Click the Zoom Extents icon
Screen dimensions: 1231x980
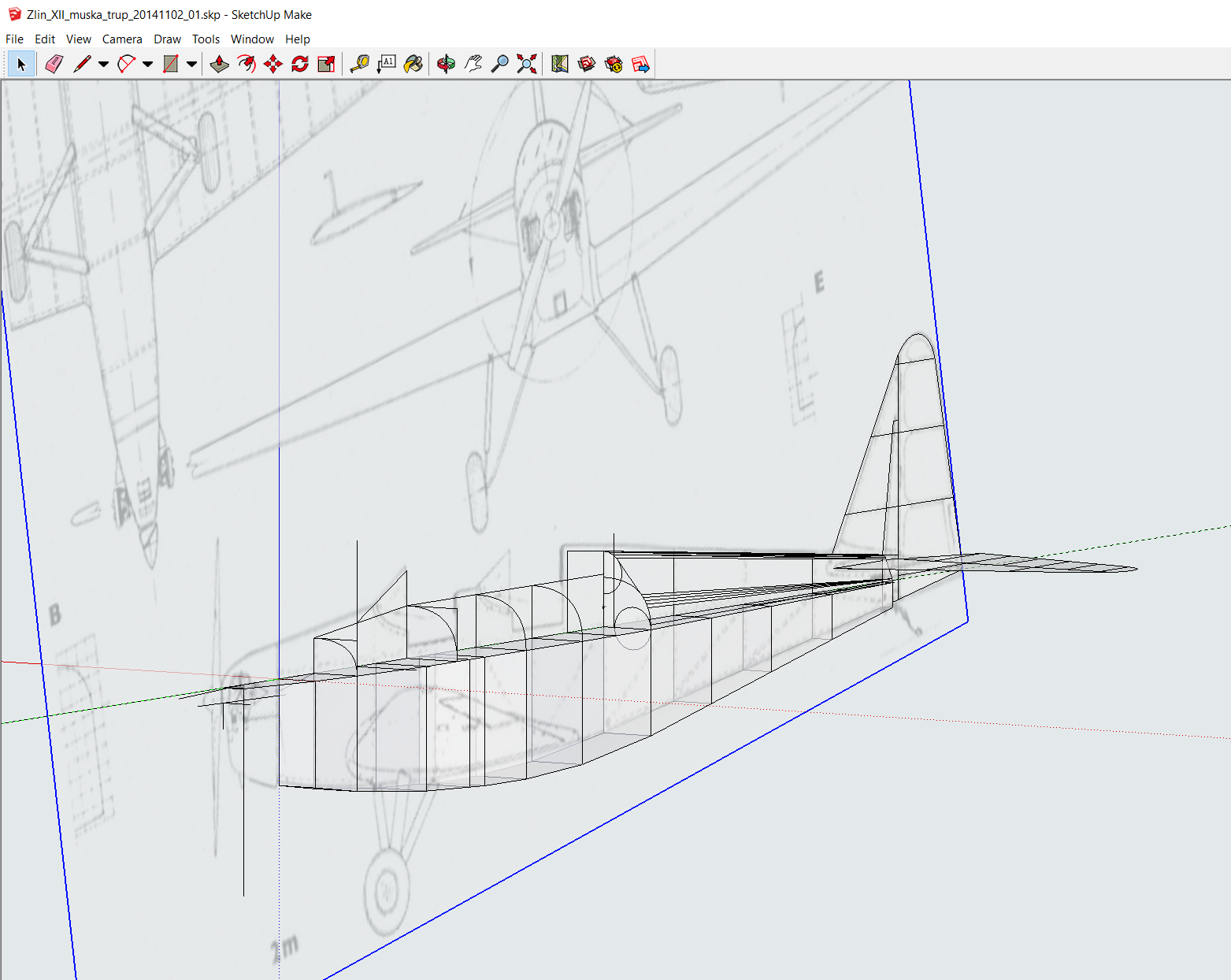[x=526, y=64]
